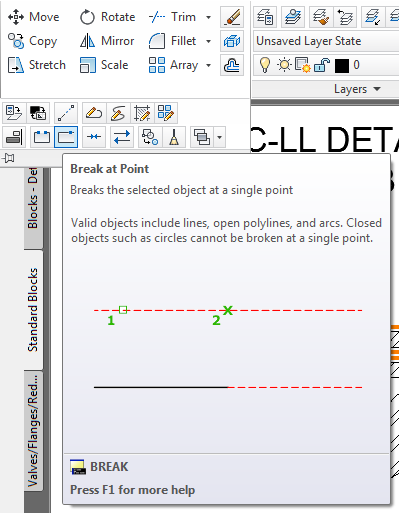Image resolution: width=399 pixels, height=513 pixels.
Task: Switch to the Valves/Flanges/Red... palette tab
Action: [x=33, y=430]
